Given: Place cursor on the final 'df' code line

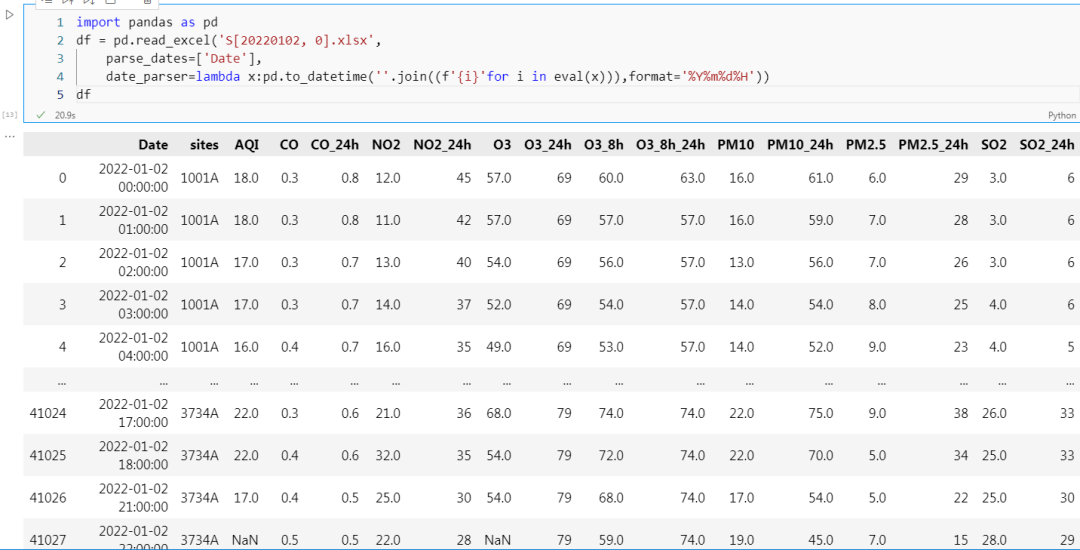Looking at the screenshot, I should pyautogui.click(x=83, y=94).
